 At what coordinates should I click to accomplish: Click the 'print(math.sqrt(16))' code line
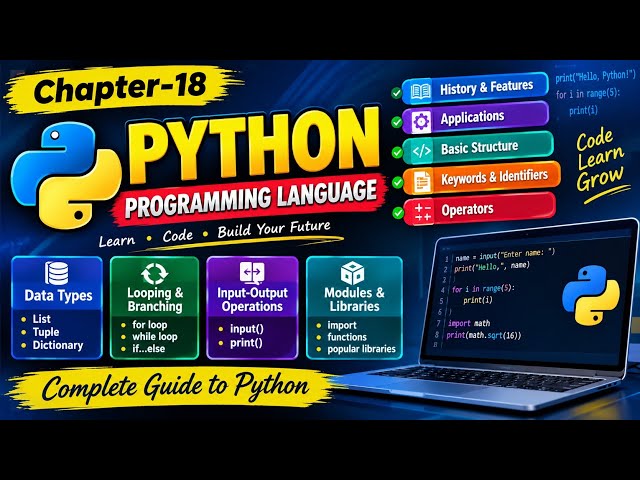[x=484, y=335]
